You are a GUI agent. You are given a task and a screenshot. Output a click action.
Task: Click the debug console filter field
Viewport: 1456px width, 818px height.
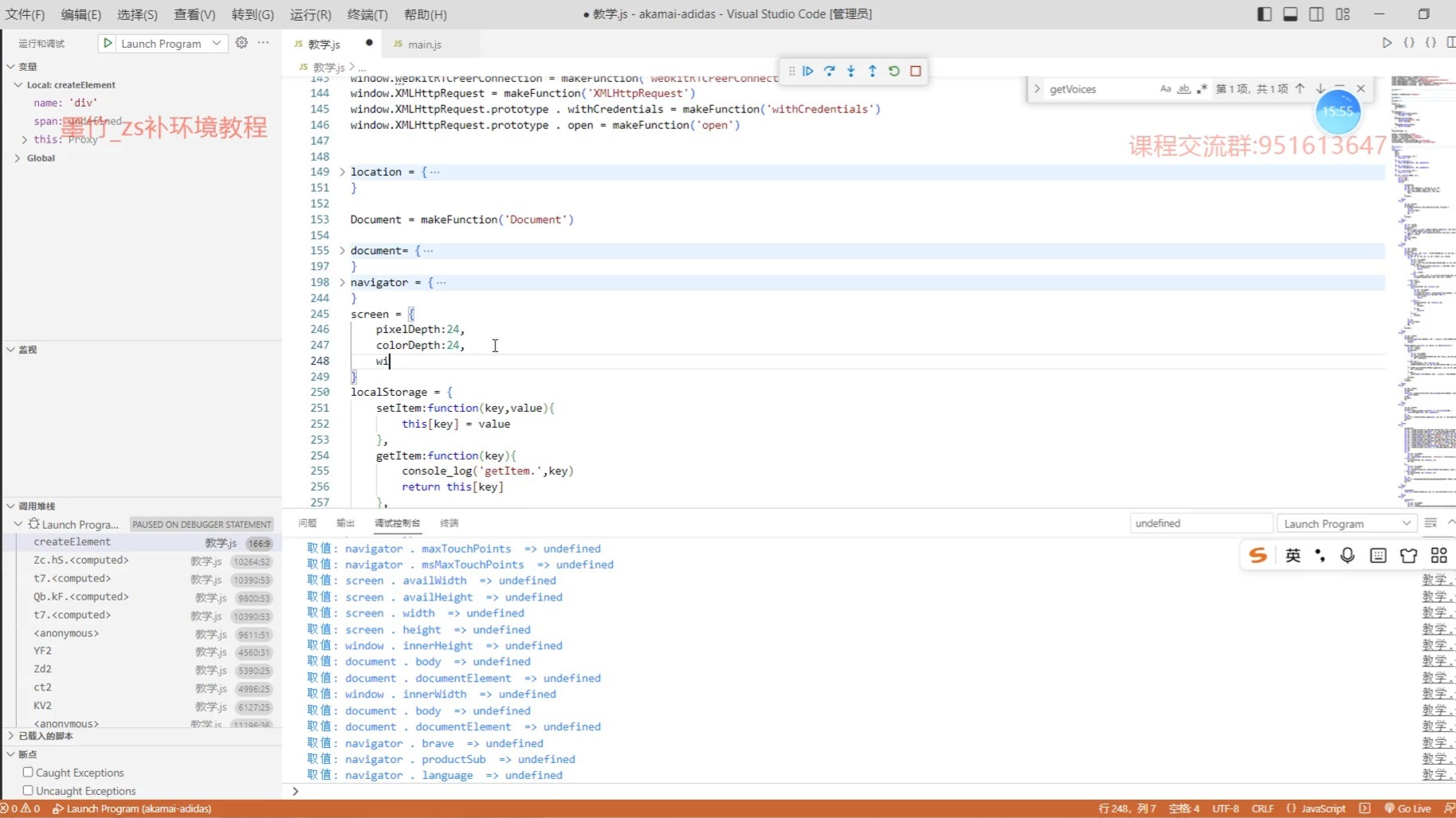(x=1201, y=523)
